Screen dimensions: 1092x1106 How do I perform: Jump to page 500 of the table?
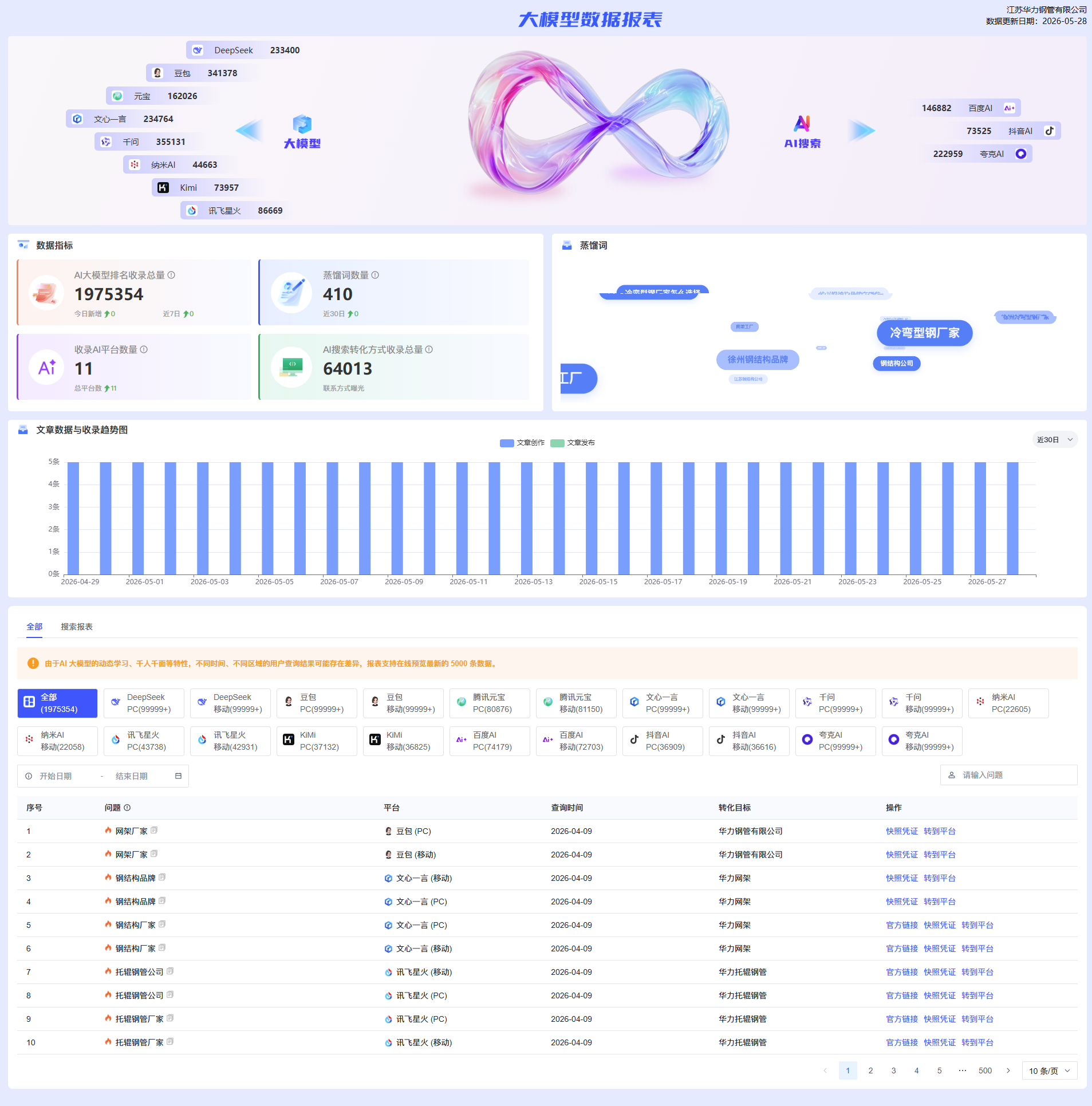tap(985, 1070)
